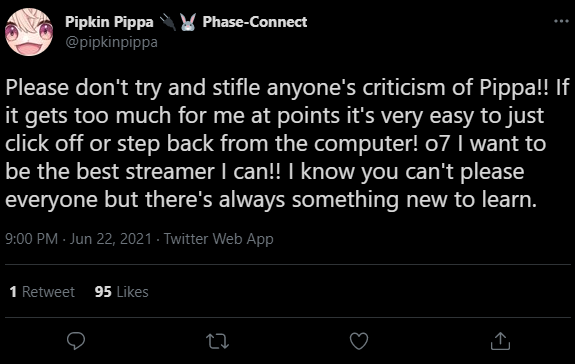View the 1 Retweet list

42,292
